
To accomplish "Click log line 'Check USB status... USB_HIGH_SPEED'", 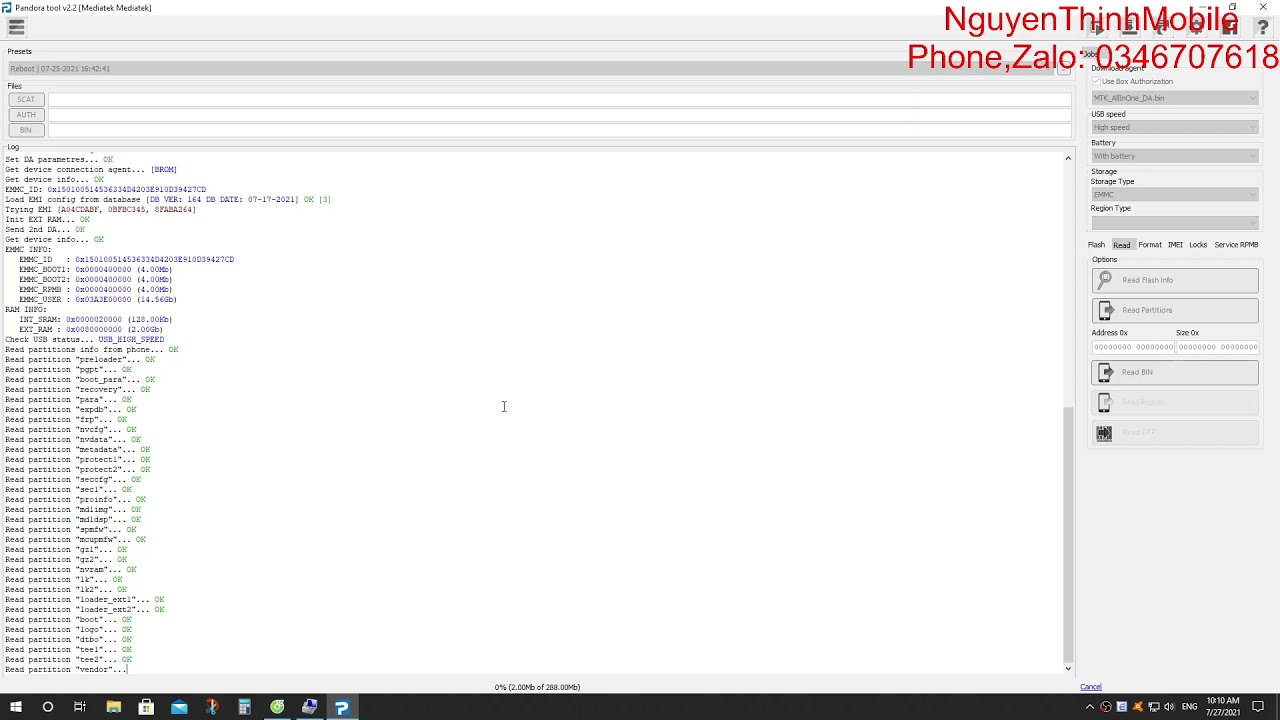I will 84,339.
